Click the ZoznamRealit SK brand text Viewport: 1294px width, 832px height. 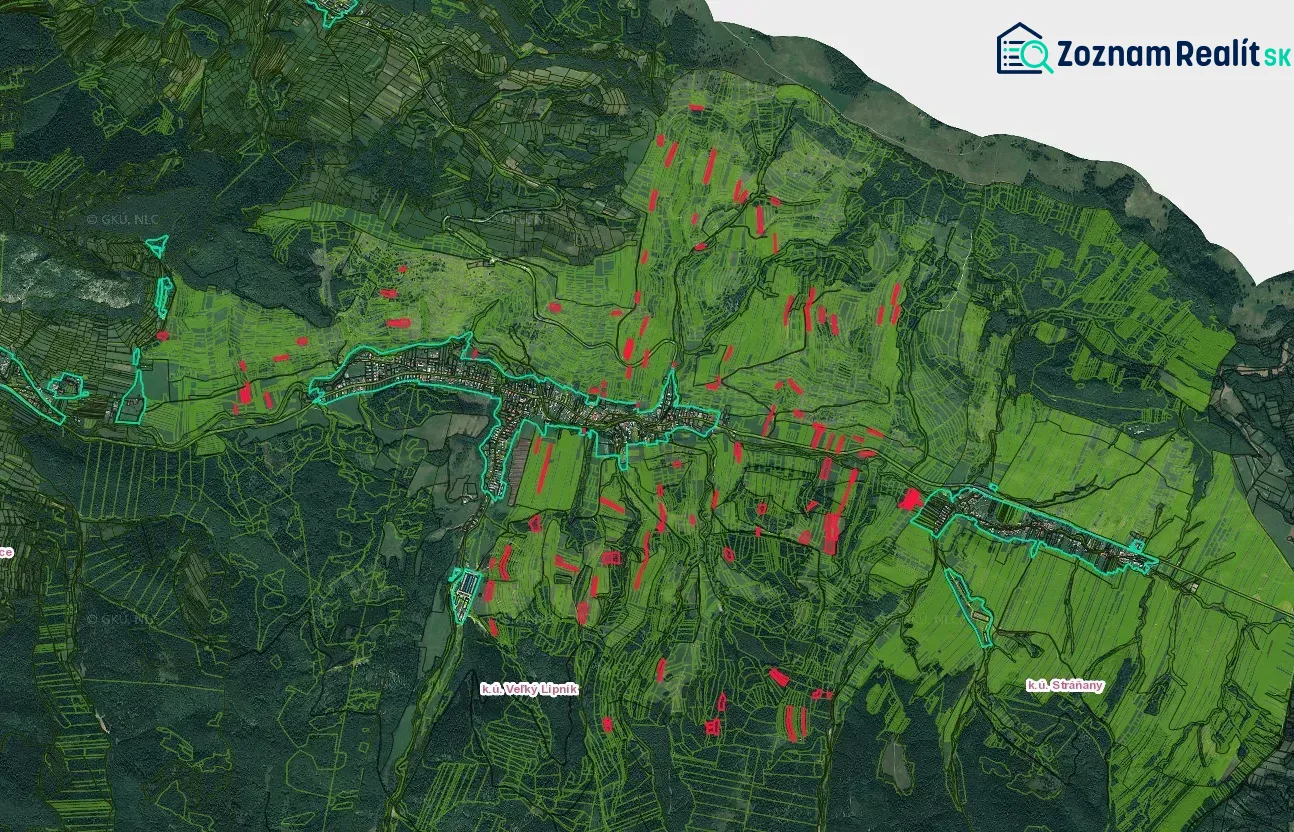click(x=1173, y=55)
